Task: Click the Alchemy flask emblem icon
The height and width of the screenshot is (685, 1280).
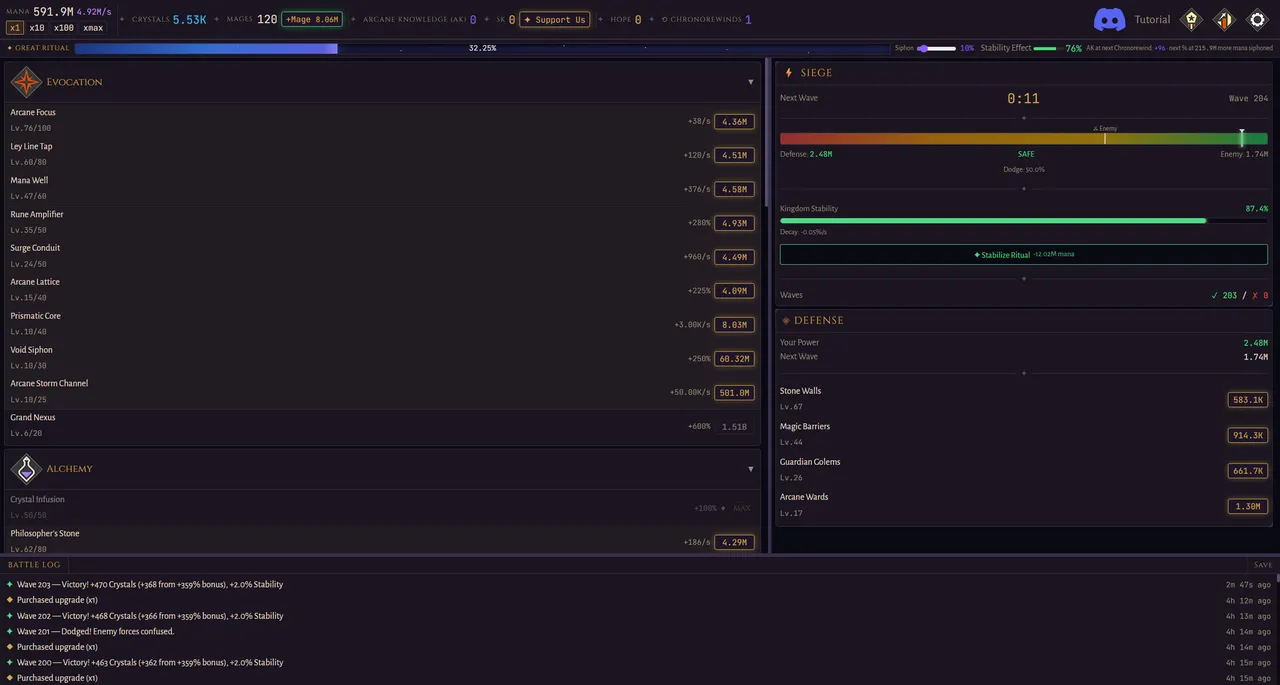Action: tap(26, 468)
